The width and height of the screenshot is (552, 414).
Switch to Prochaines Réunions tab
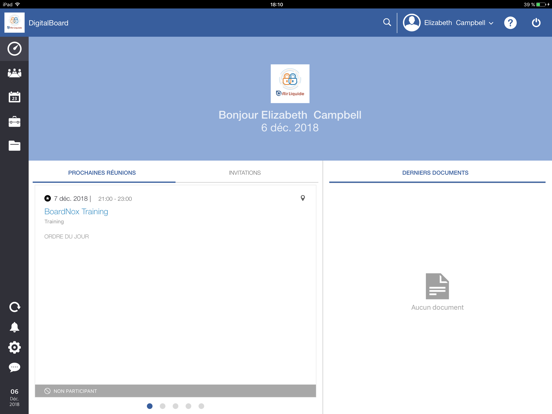pyautogui.click(x=102, y=172)
